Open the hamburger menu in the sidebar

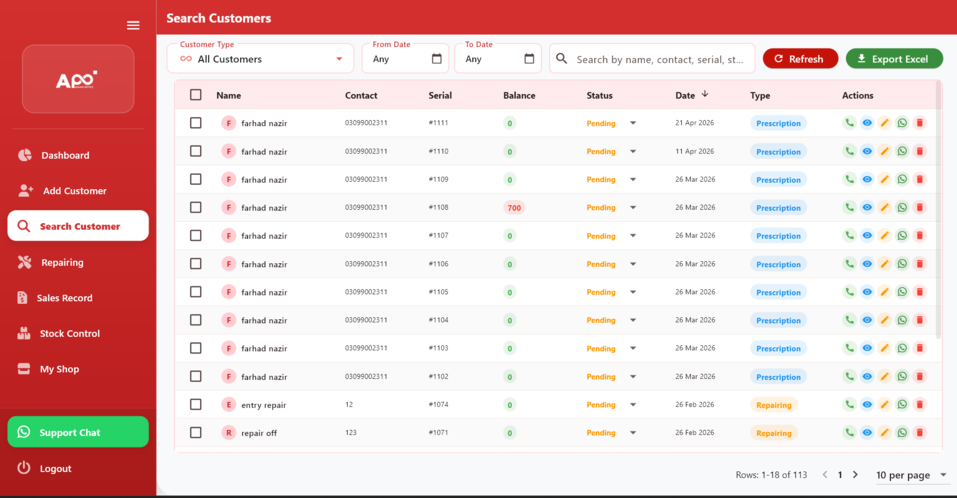pos(133,25)
